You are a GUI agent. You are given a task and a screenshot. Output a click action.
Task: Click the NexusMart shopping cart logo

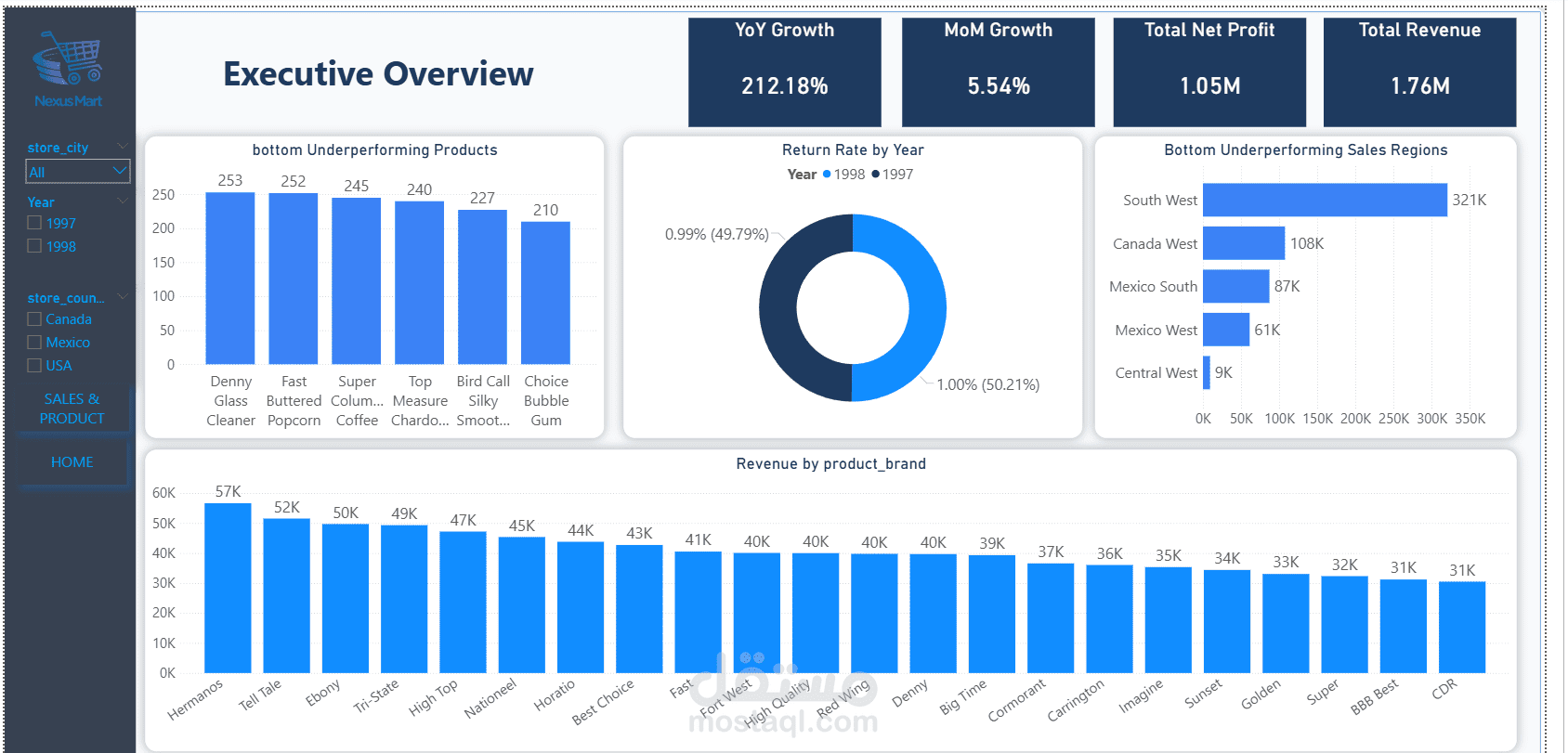click(68, 69)
